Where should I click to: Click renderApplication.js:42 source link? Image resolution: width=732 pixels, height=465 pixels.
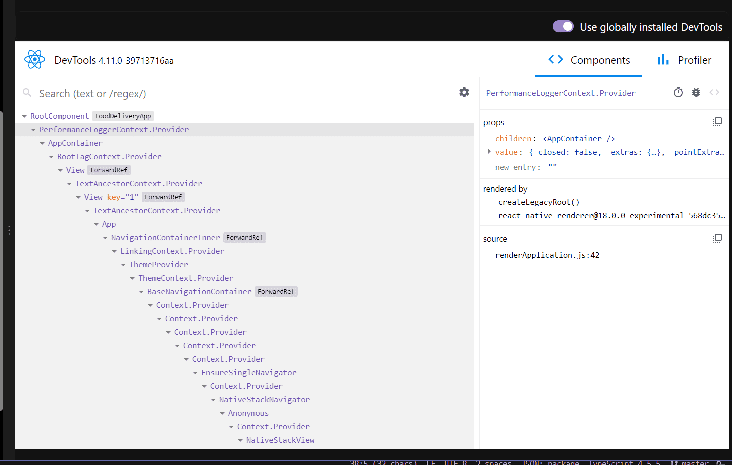click(547, 255)
